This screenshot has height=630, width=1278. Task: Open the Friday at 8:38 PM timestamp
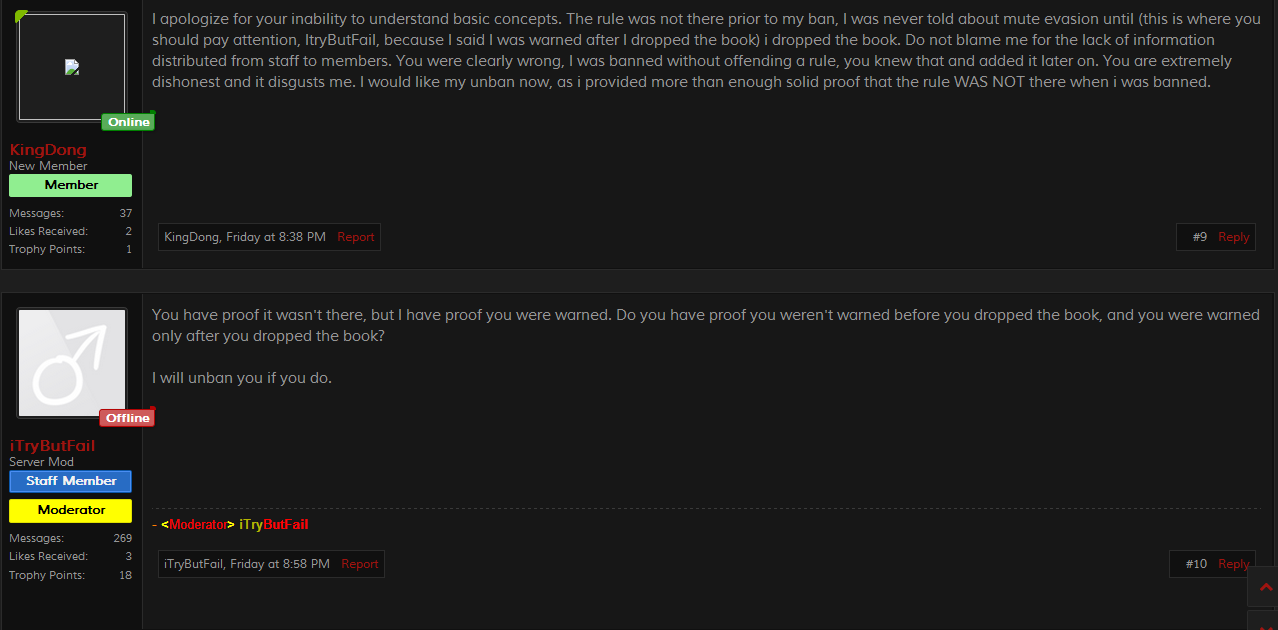click(276, 237)
